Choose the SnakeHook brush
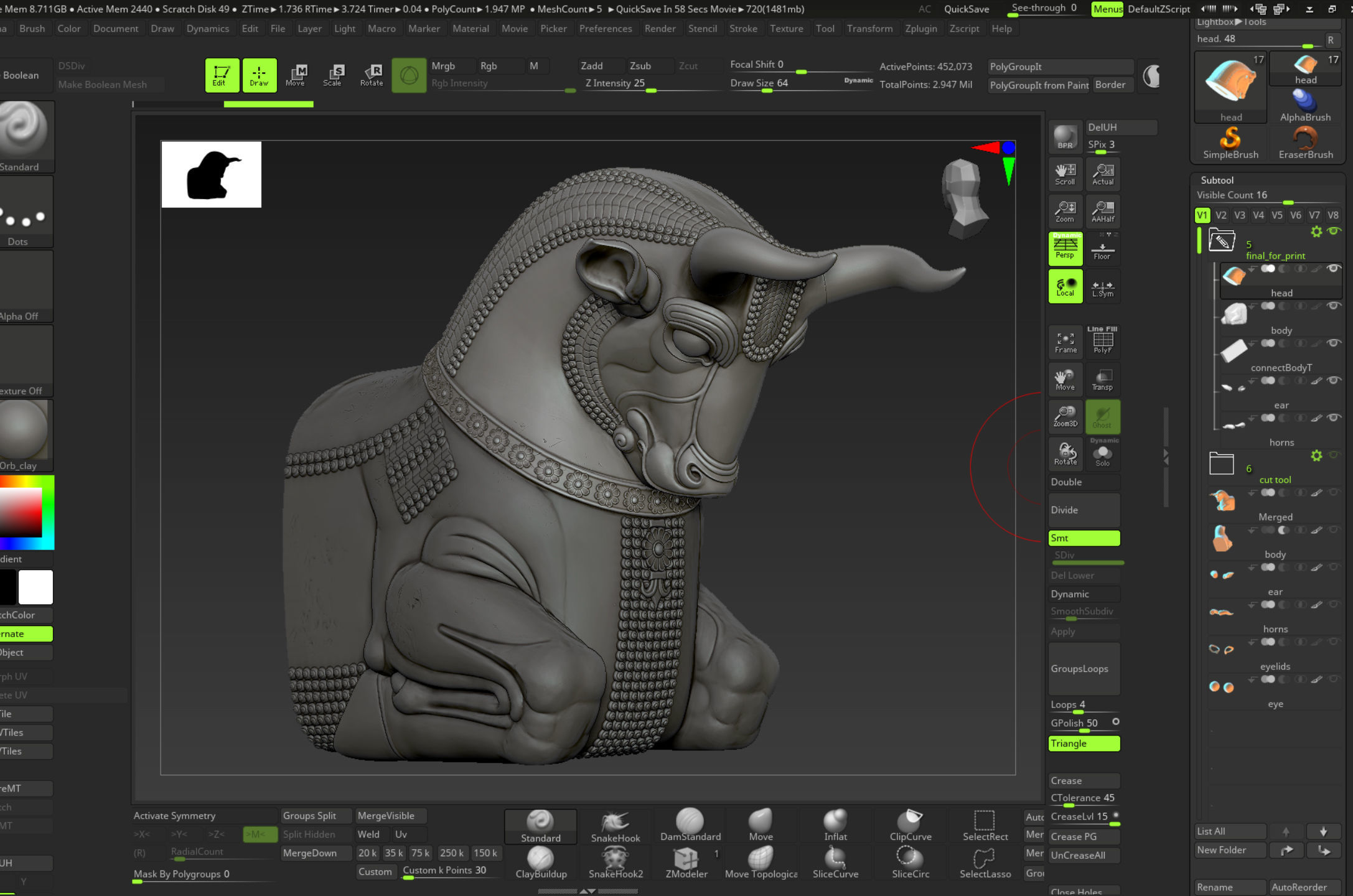 coord(615,826)
